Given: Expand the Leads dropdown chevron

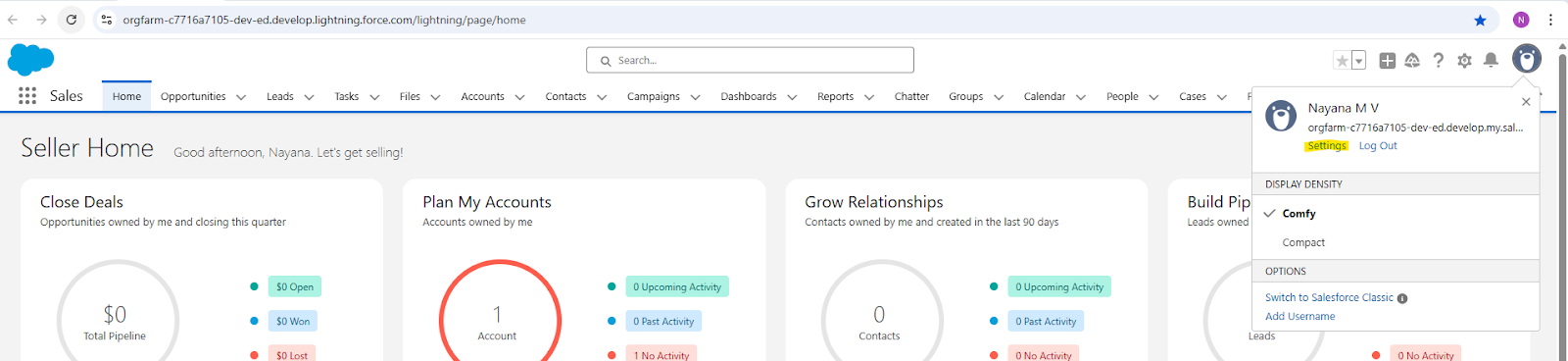Looking at the screenshot, I should (x=309, y=97).
